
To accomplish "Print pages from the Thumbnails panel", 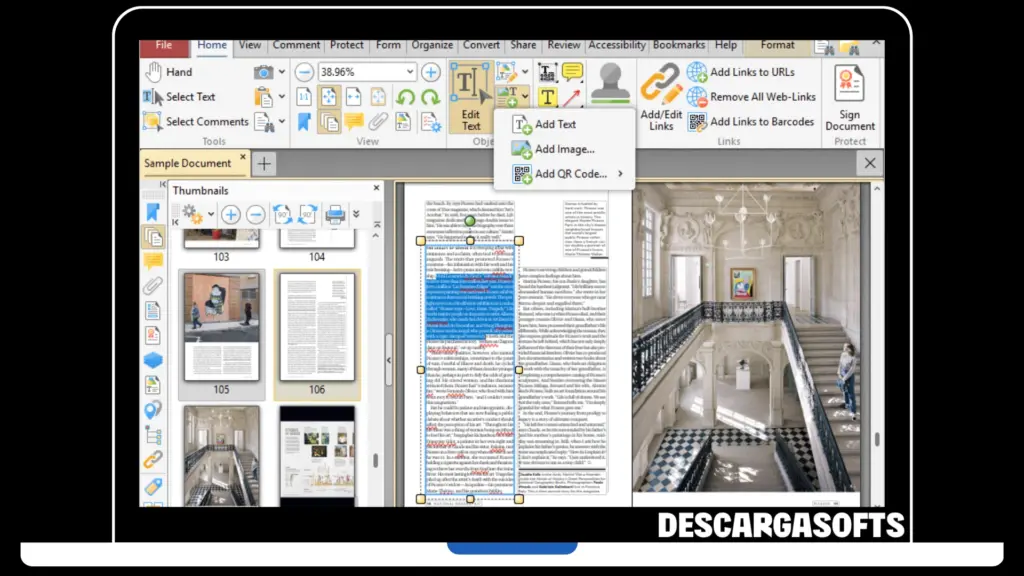I will [x=335, y=214].
